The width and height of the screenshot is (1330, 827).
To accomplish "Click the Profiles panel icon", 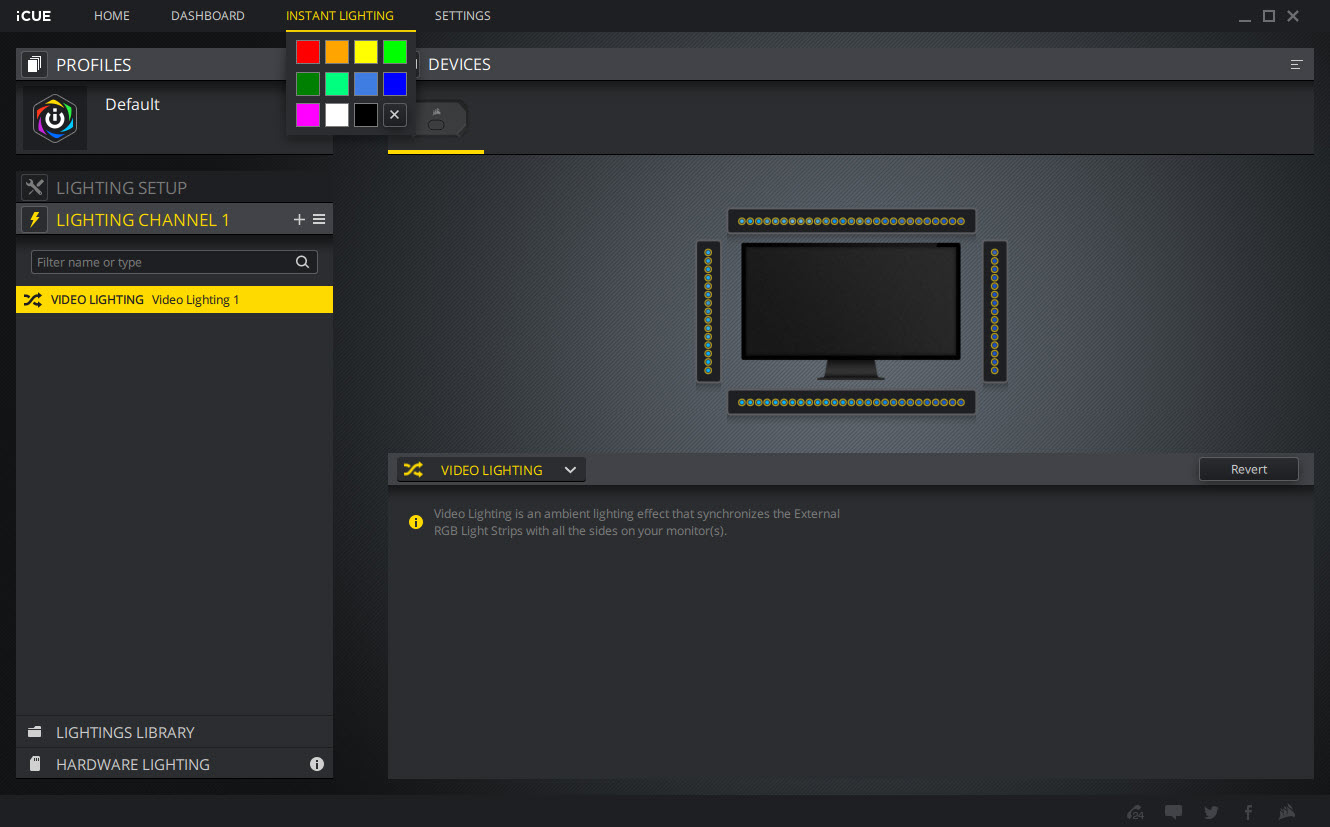I will [34, 65].
